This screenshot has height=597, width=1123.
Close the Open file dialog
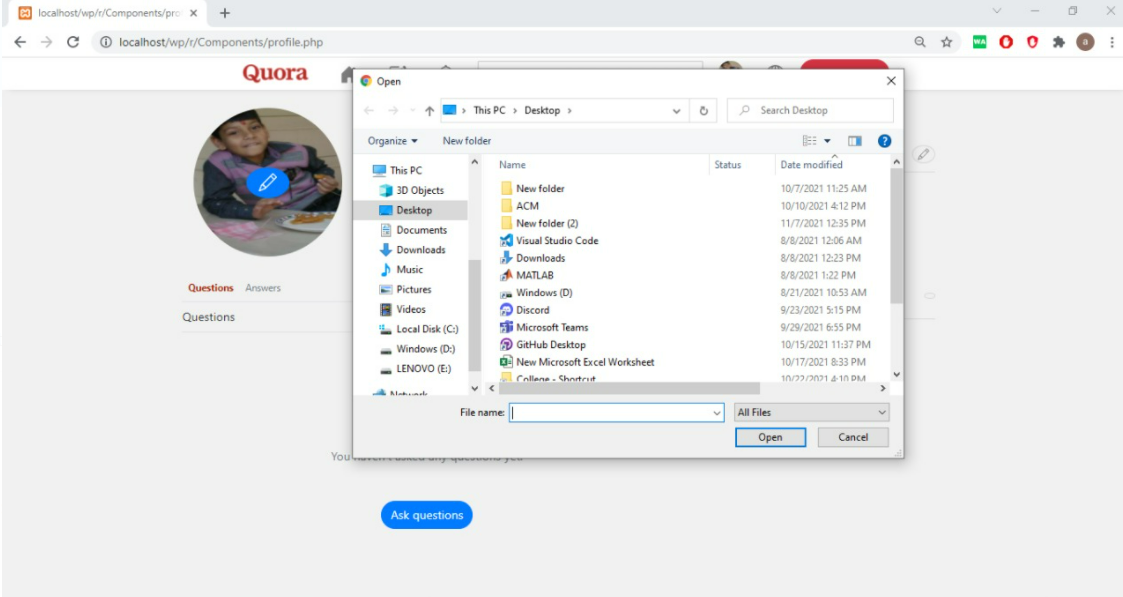tap(891, 82)
